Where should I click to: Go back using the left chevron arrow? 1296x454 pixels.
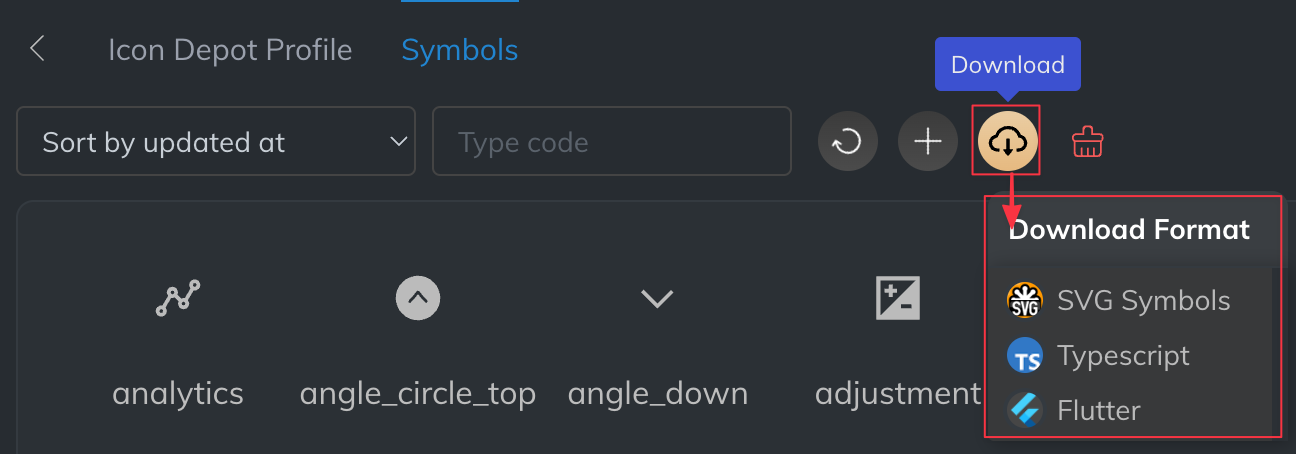38,49
